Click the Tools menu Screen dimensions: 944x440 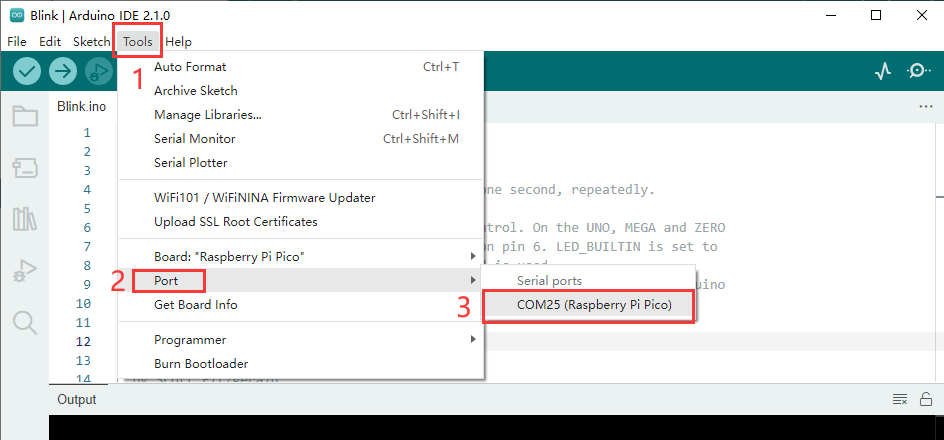point(137,42)
